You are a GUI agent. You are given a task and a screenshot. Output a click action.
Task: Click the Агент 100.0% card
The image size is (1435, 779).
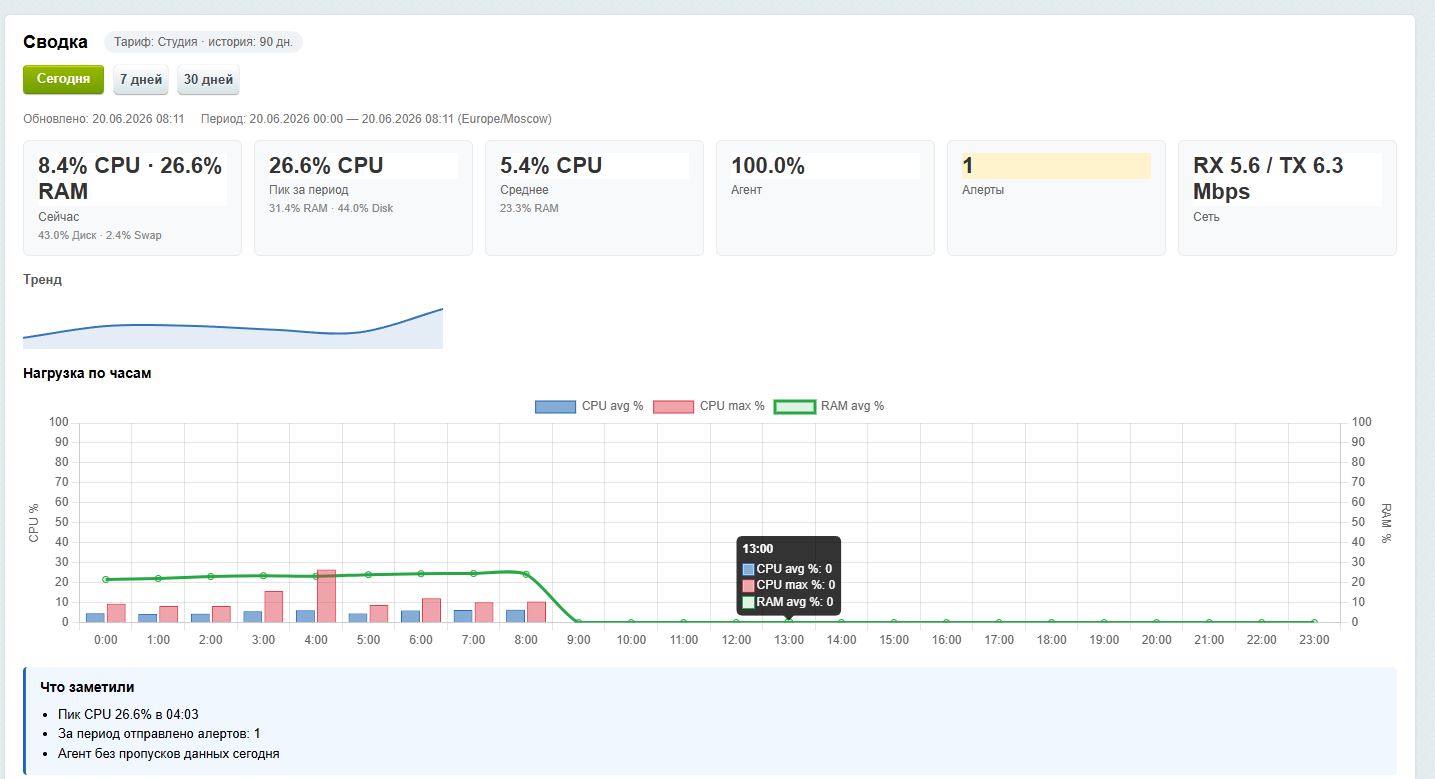825,198
